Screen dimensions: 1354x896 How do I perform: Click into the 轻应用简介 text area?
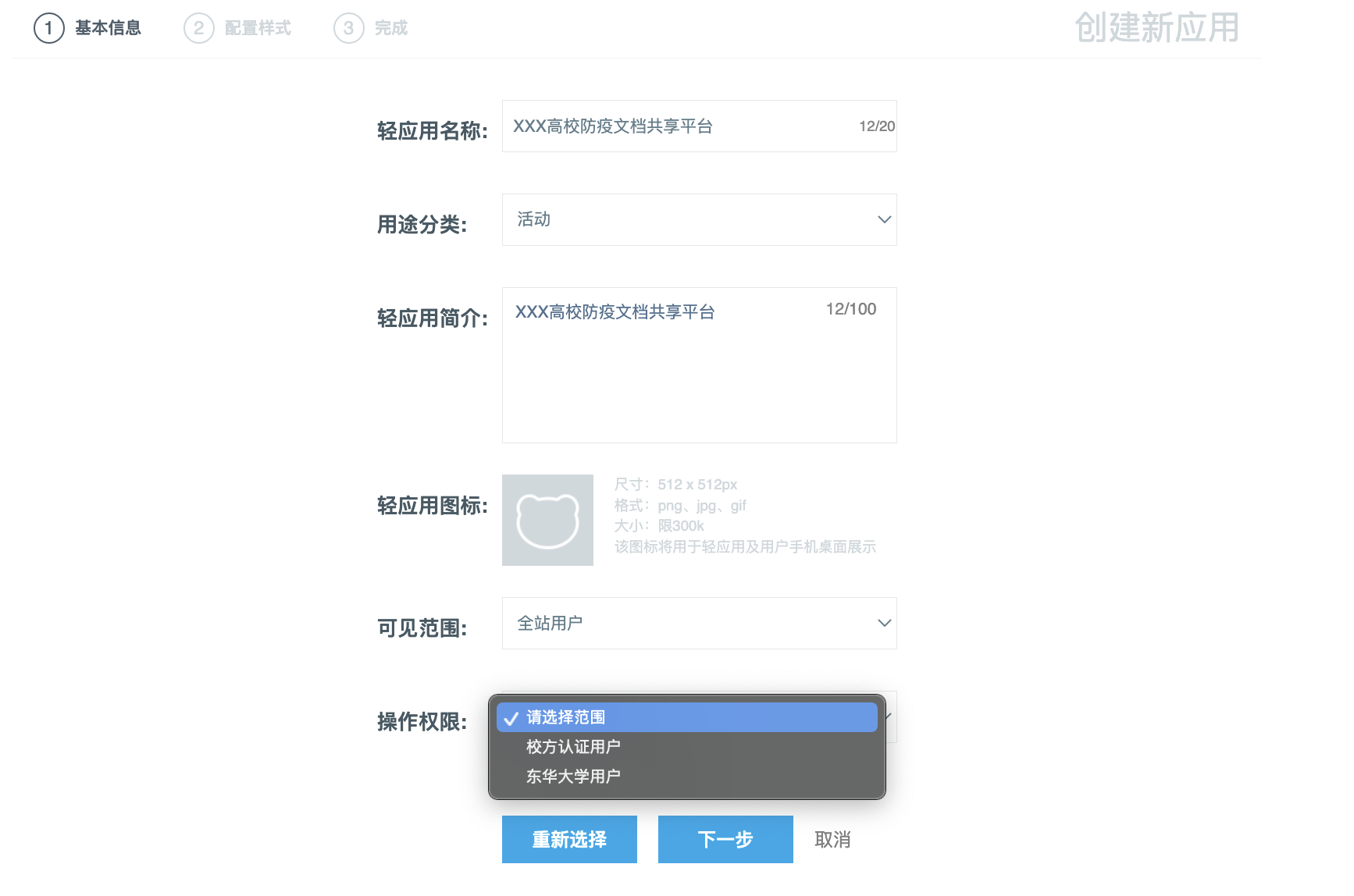pos(699,365)
